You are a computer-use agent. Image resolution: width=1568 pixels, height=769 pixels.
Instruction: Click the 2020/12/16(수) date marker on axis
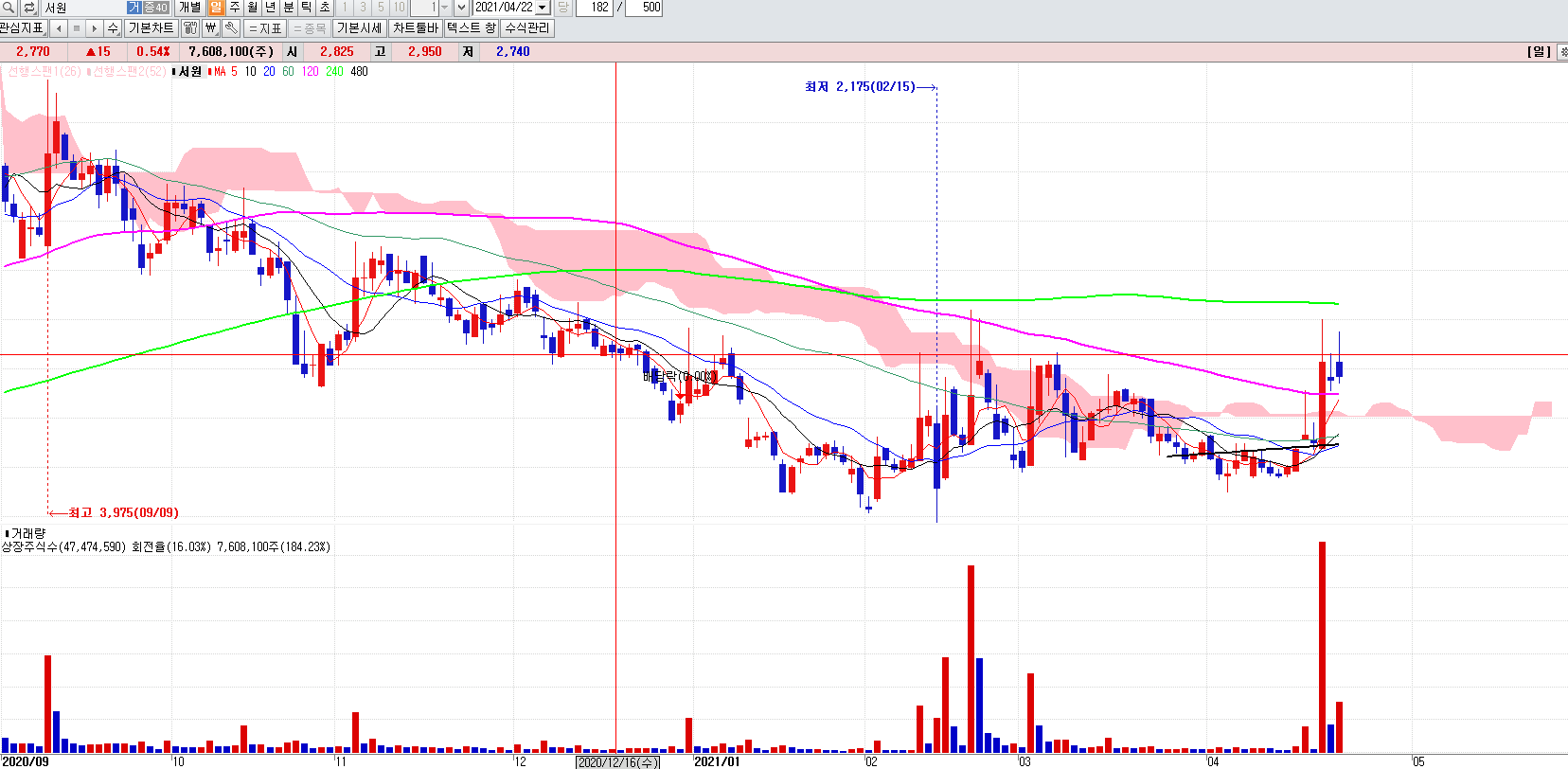pyautogui.click(x=617, y=761)
